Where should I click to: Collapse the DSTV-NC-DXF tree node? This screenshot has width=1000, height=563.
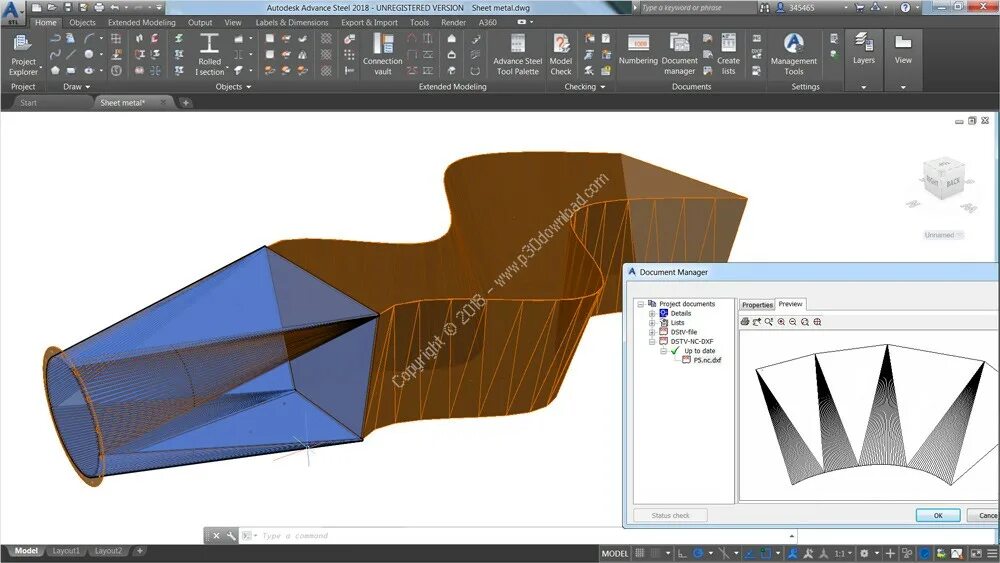point(652,342)
